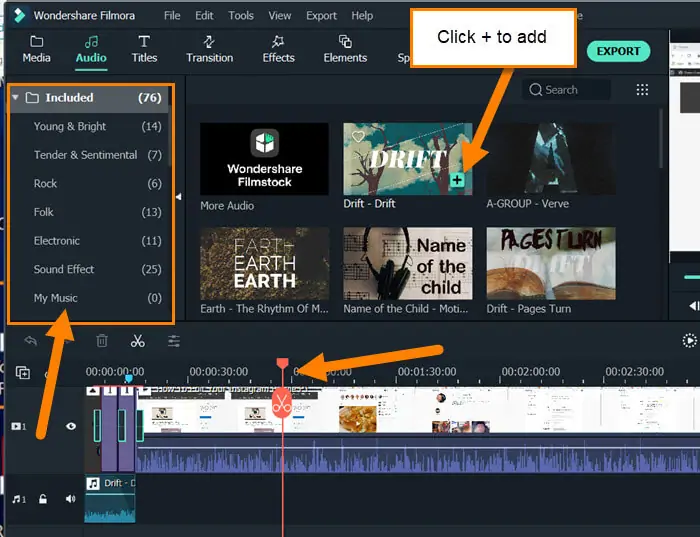Select the Rock category
Screen dimensions: 700x537
point(91,183)
